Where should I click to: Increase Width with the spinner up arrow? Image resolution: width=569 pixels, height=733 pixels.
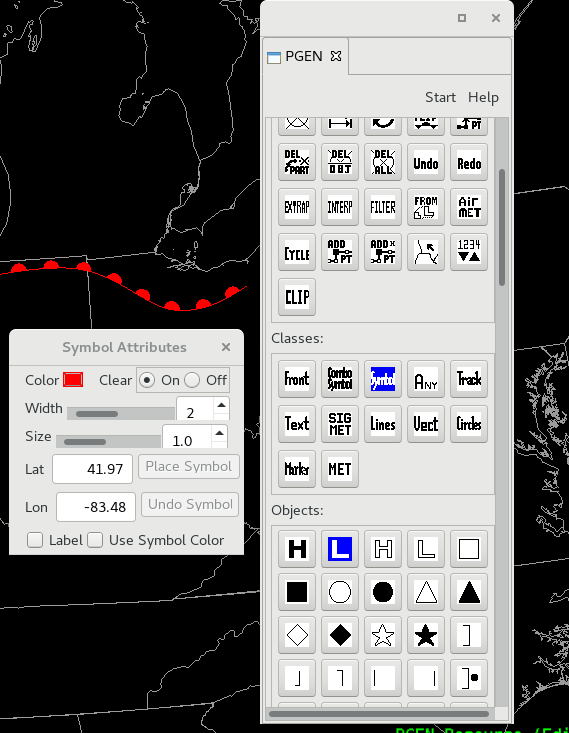pyautogui.click(x=222, y=405)
